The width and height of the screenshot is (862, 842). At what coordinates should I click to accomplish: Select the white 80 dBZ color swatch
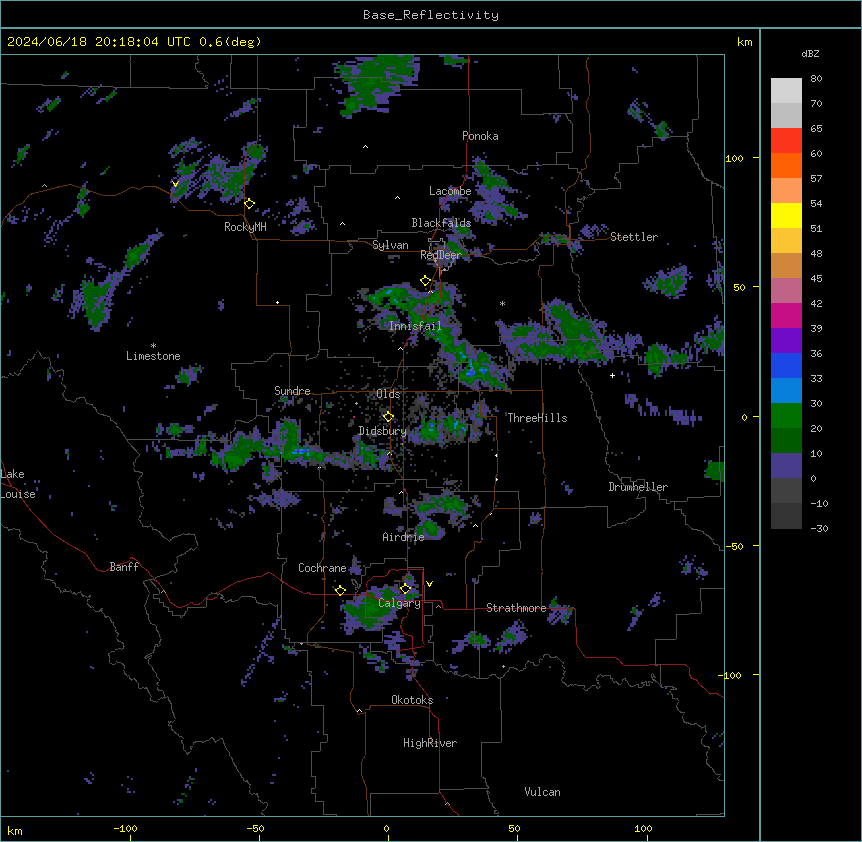(x=786, y=91)
